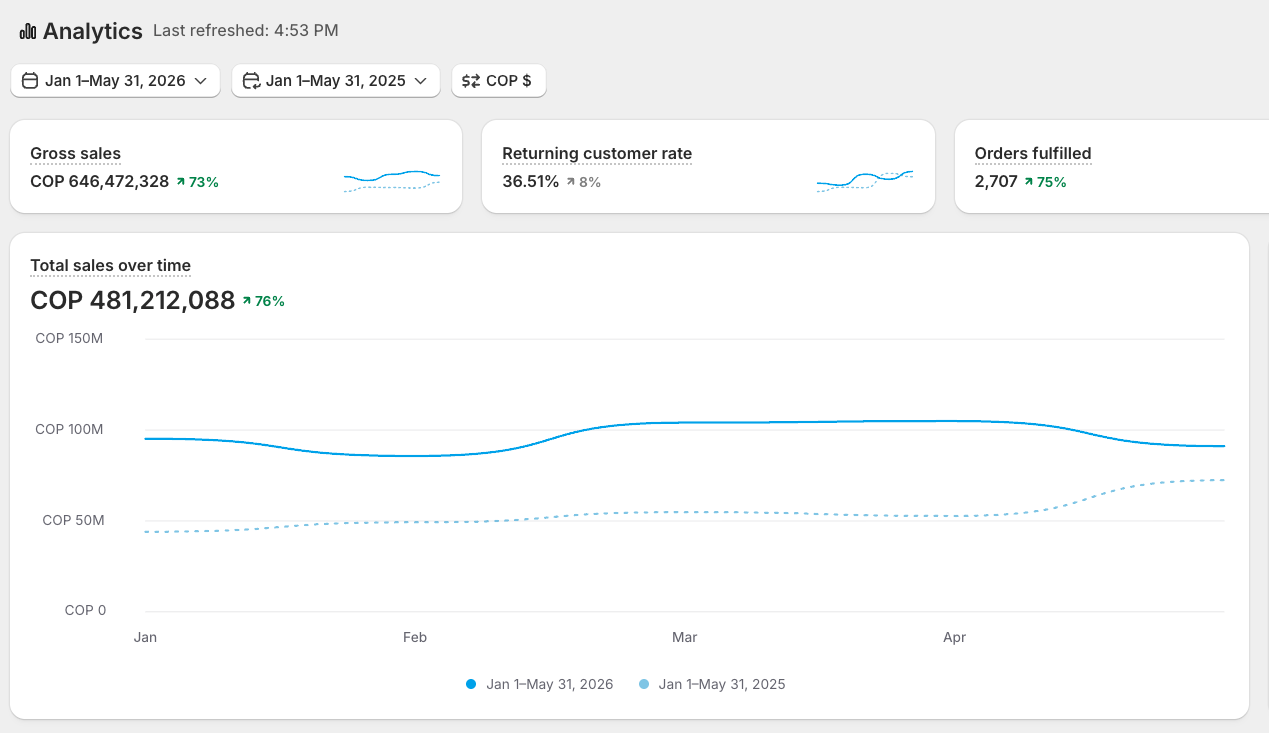1269x733 pixels.
Task: Open the Orders fulfilled report
Action: tap(1033, 154)
